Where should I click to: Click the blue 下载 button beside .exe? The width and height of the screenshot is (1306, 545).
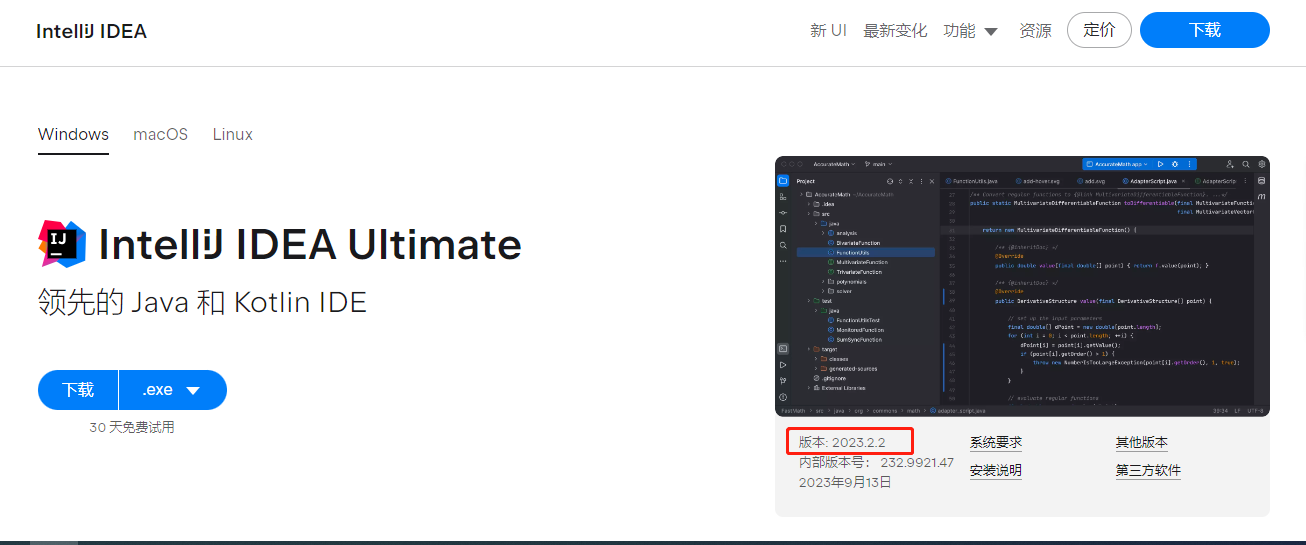click(x=78, y=390)
